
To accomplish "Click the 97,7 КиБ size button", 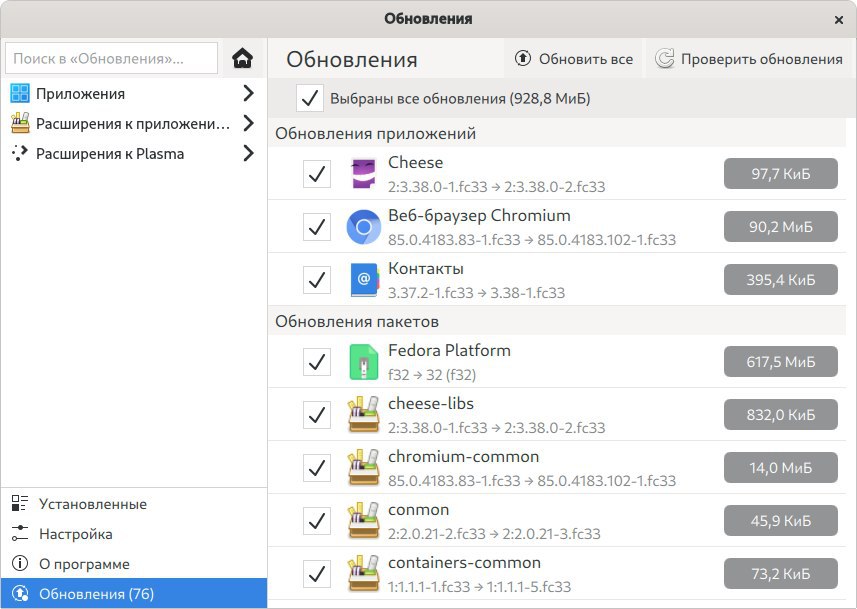I will click(780, 174).
